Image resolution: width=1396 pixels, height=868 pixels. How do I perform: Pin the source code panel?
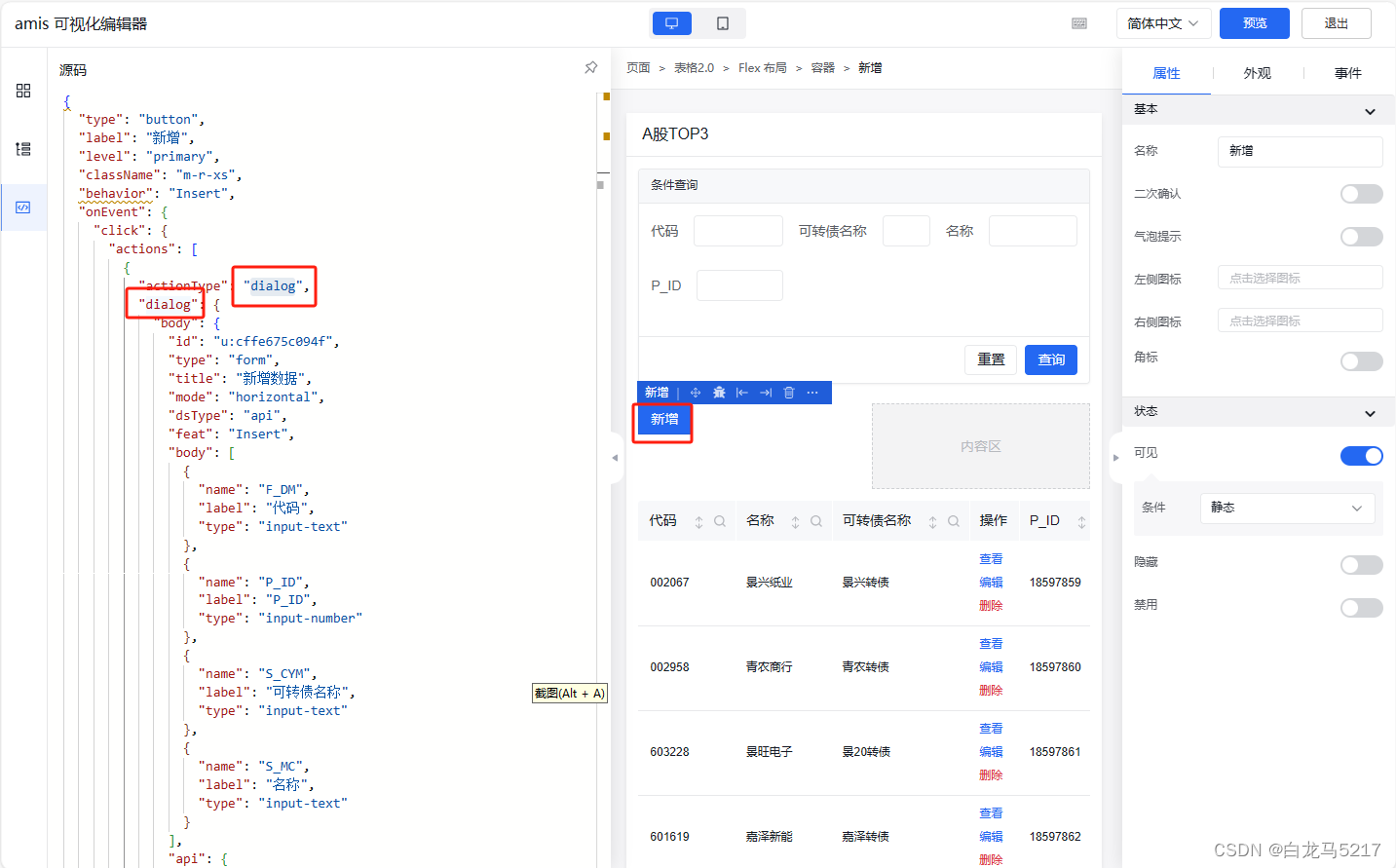pos(590,67)
